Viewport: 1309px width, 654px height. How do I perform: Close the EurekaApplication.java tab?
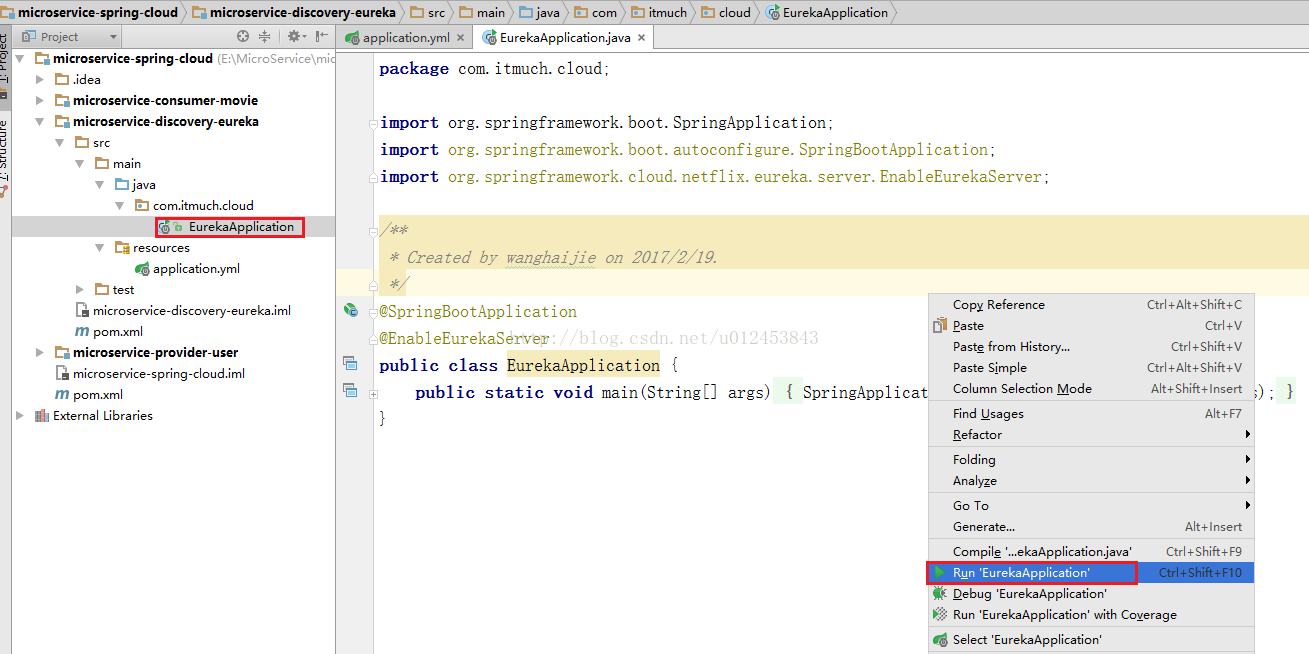point(642,38)
